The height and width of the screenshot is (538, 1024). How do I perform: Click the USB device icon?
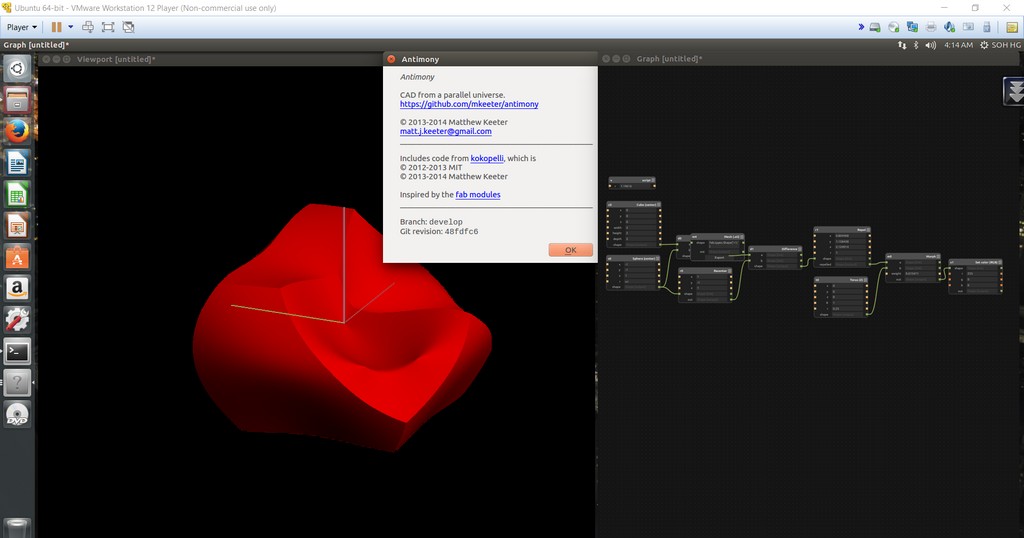tap(987, 27)
